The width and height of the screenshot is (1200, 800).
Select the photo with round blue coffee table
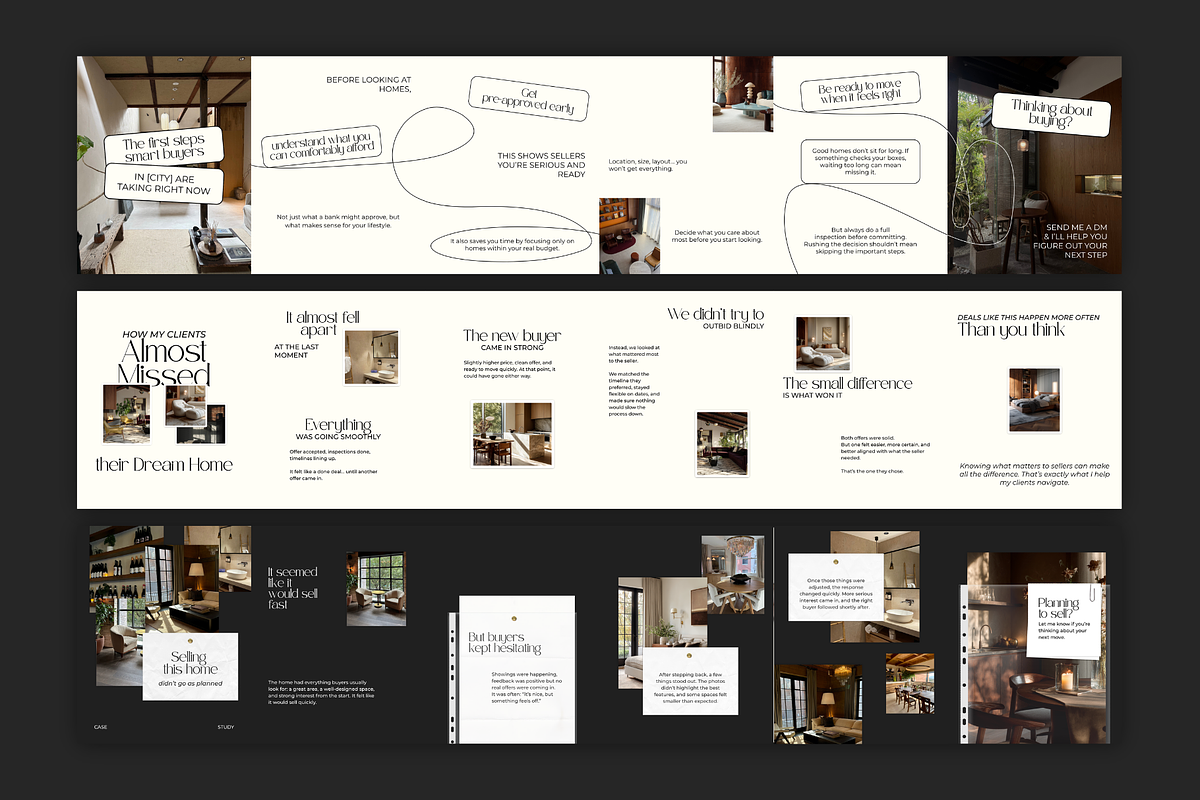[x=743, y=94]
